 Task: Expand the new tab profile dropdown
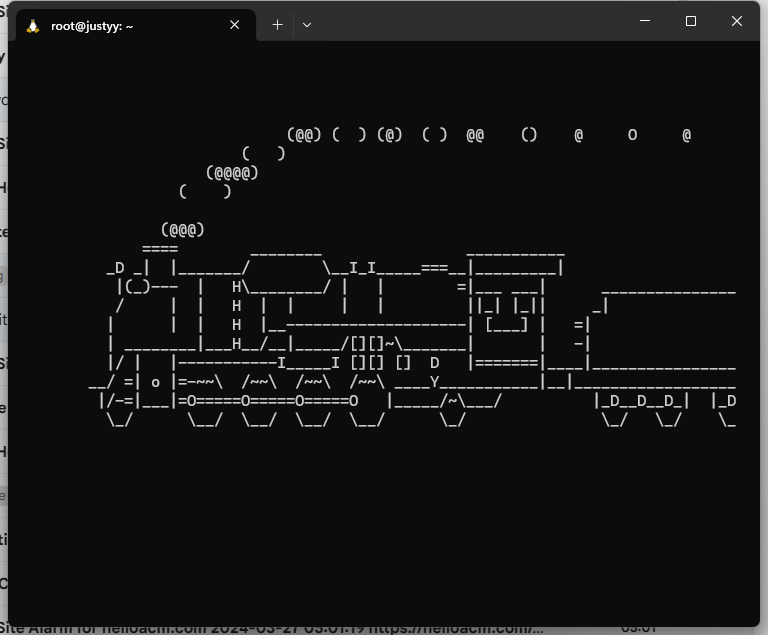307,25
